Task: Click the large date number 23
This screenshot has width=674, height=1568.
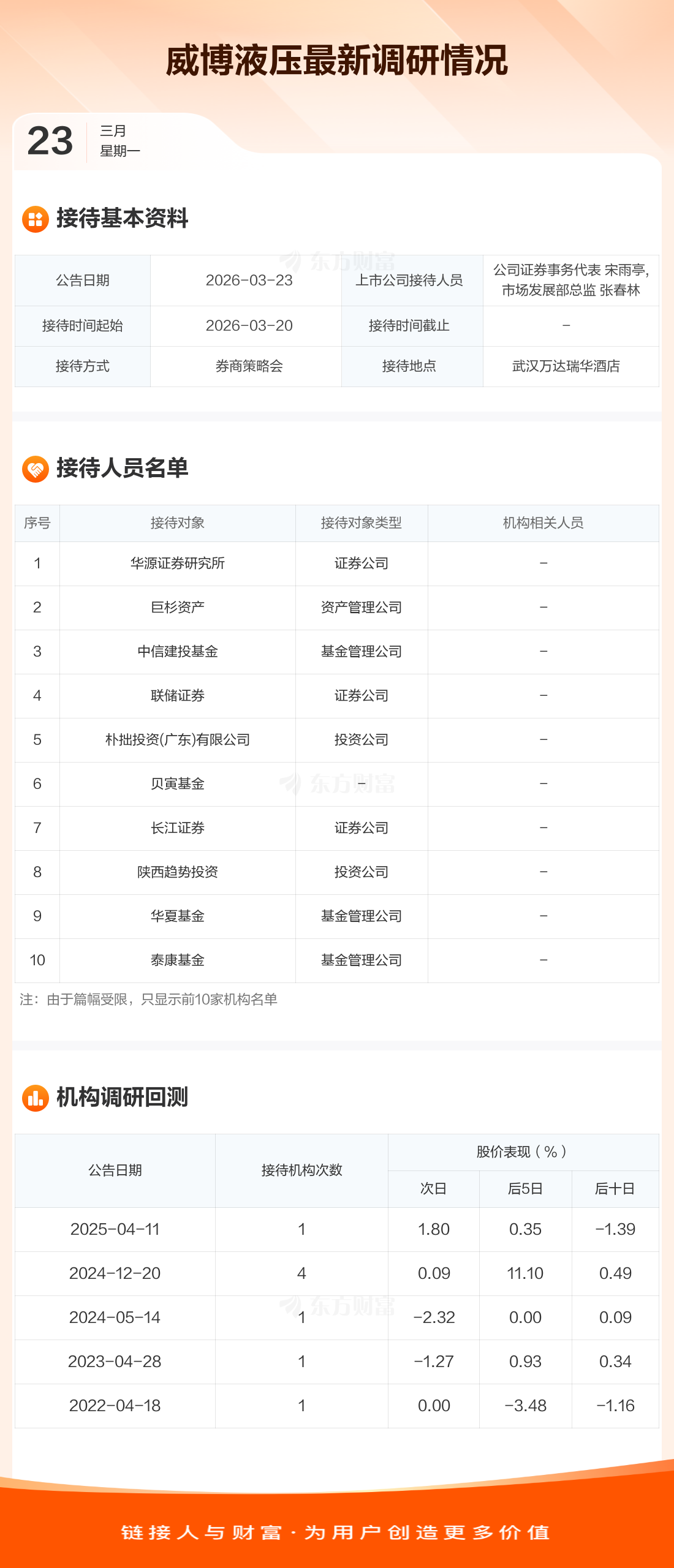Action: click(50, 141)
